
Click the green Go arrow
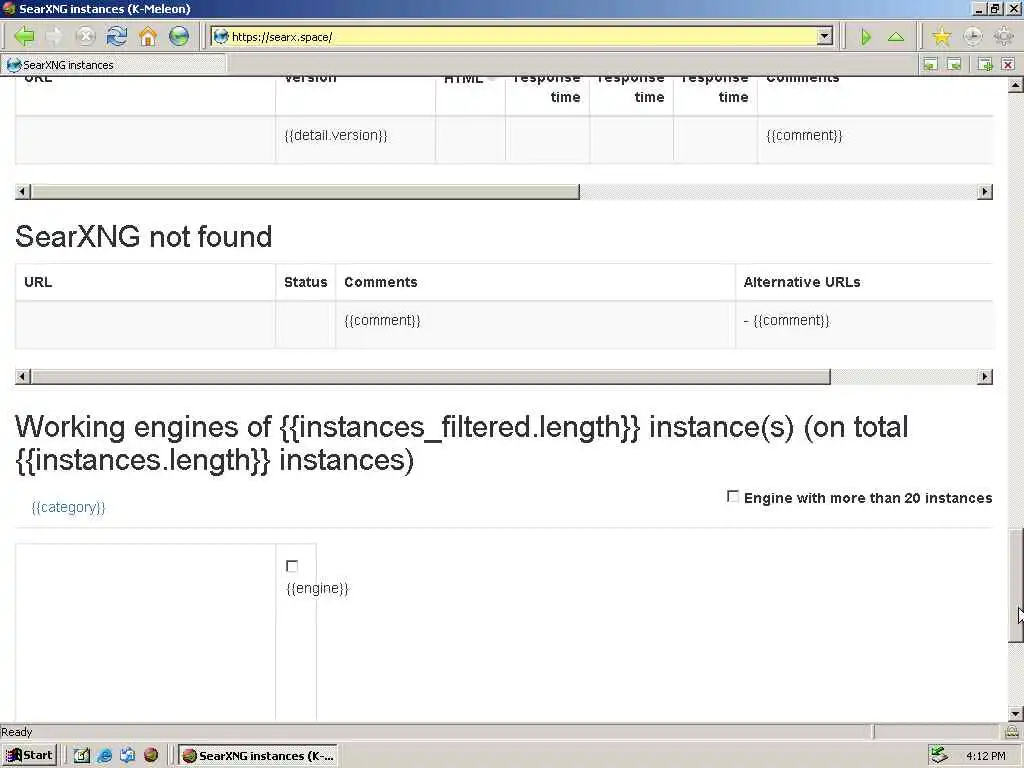coord(866,37)
